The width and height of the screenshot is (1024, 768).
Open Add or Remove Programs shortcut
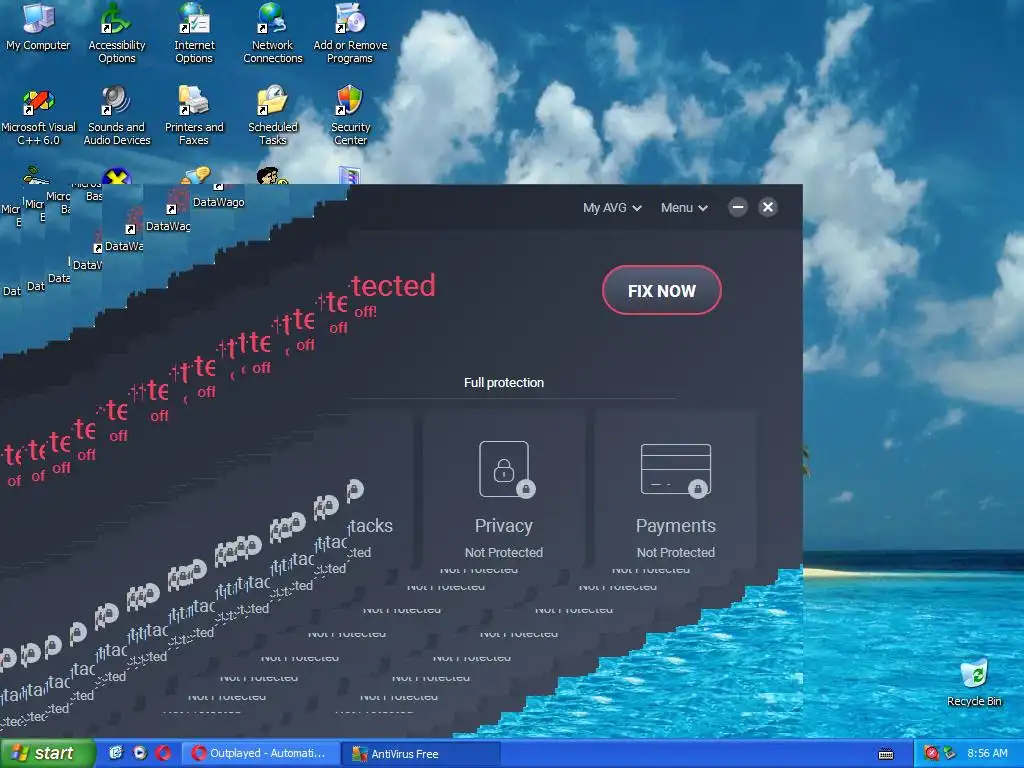click(x=350, y=33)
